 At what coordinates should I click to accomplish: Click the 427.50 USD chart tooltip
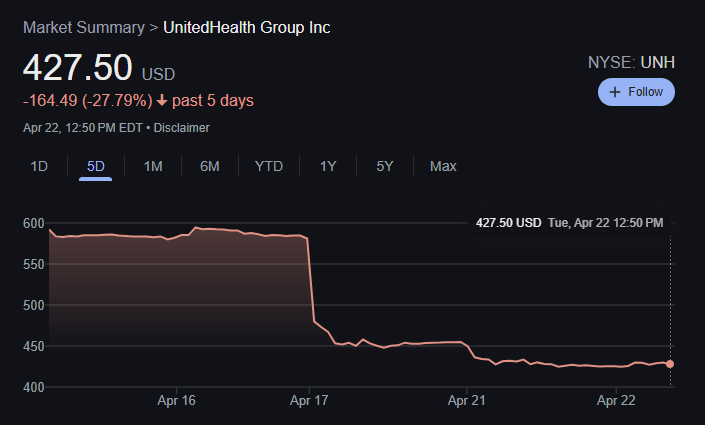click(x=569, y=222)
